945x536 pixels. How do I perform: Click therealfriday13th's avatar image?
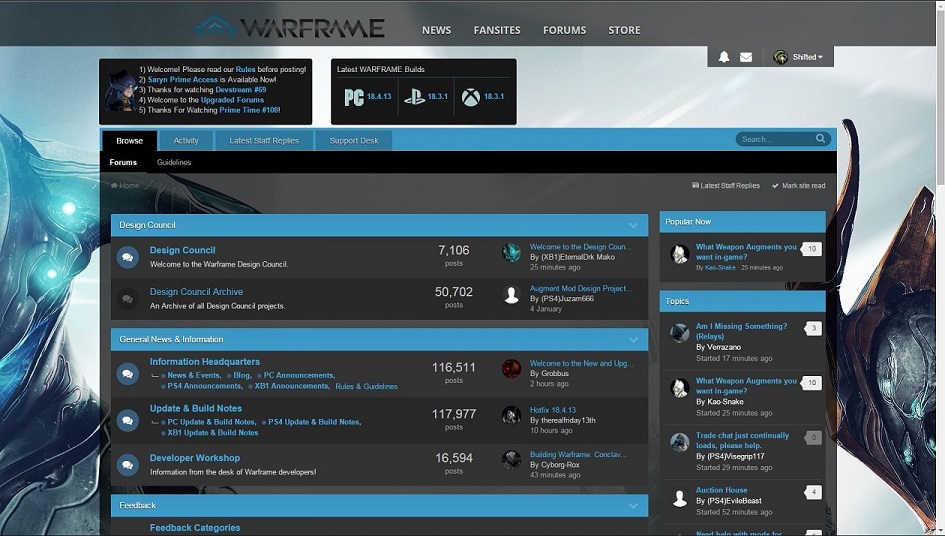click(x=511, y=415)
